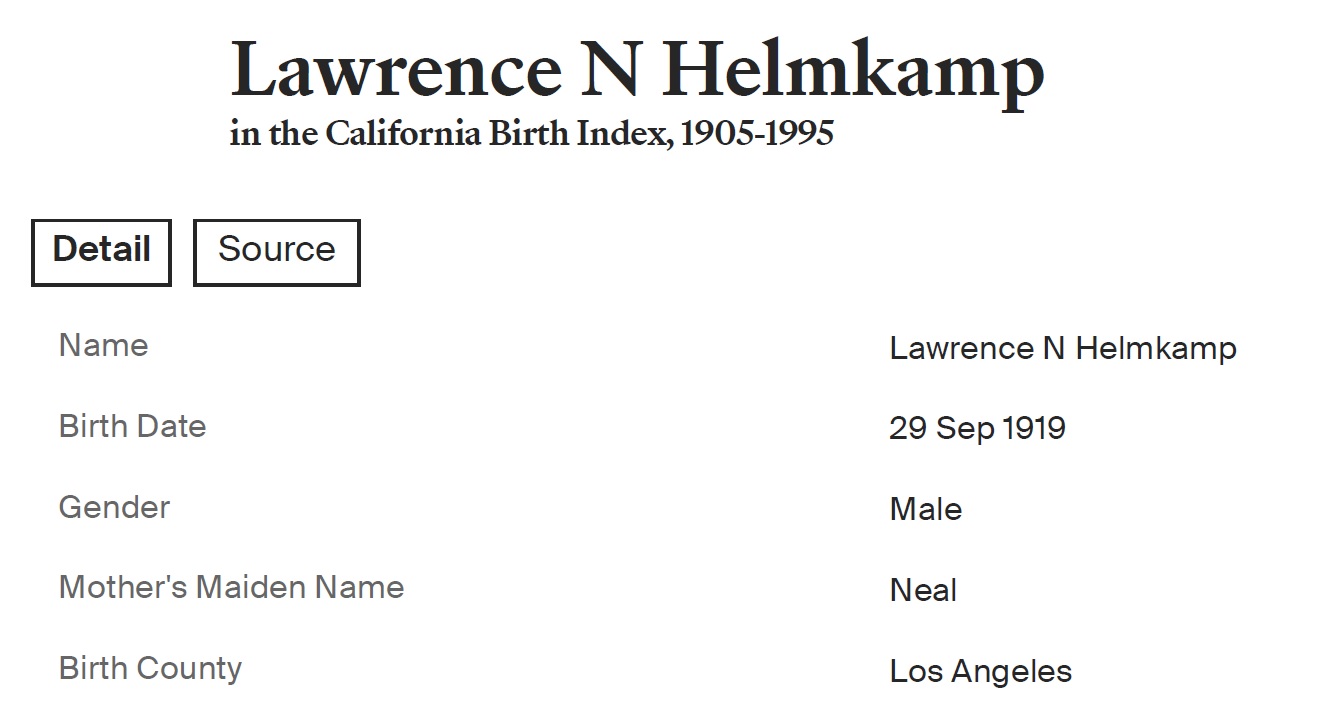Click the maiden name value Neal
This screenshot has height=712, width=1341.
point(922,590)
